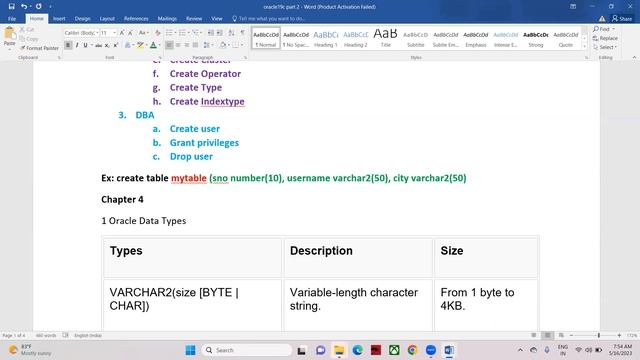Click the Borders icon
Image resolution: width=640 pixels, height=360 pixels.
tap(236, 45)
